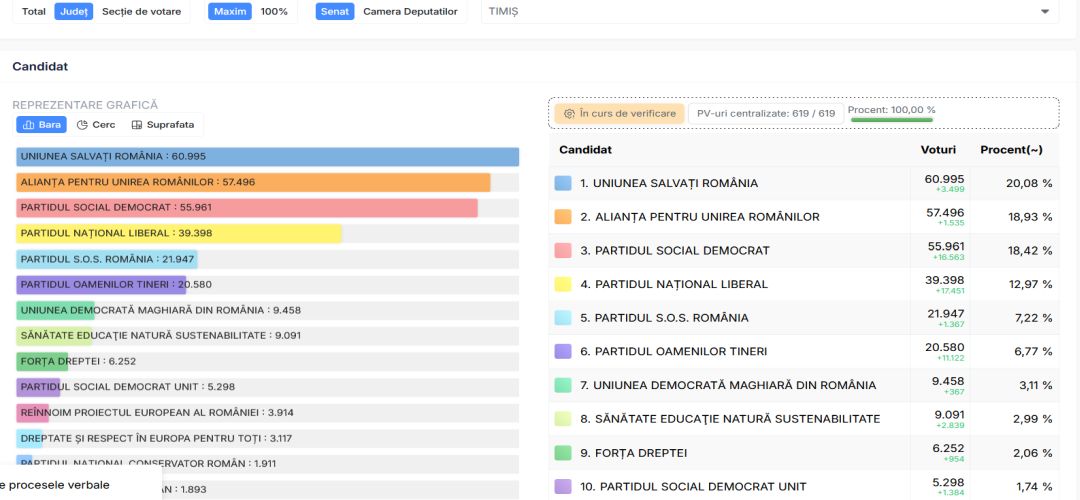Click the 'În curs de verificare' status icon

569,114
